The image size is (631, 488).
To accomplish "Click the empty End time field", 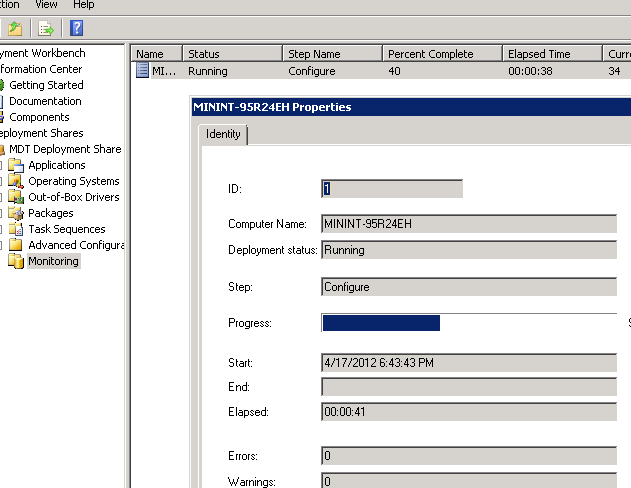I will pos(469,387).
